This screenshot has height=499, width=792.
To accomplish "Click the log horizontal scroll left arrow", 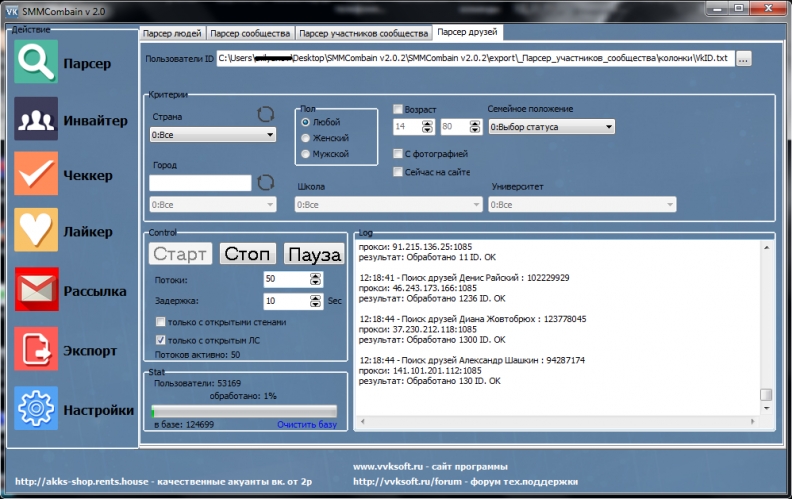I will tap(363, 421).
